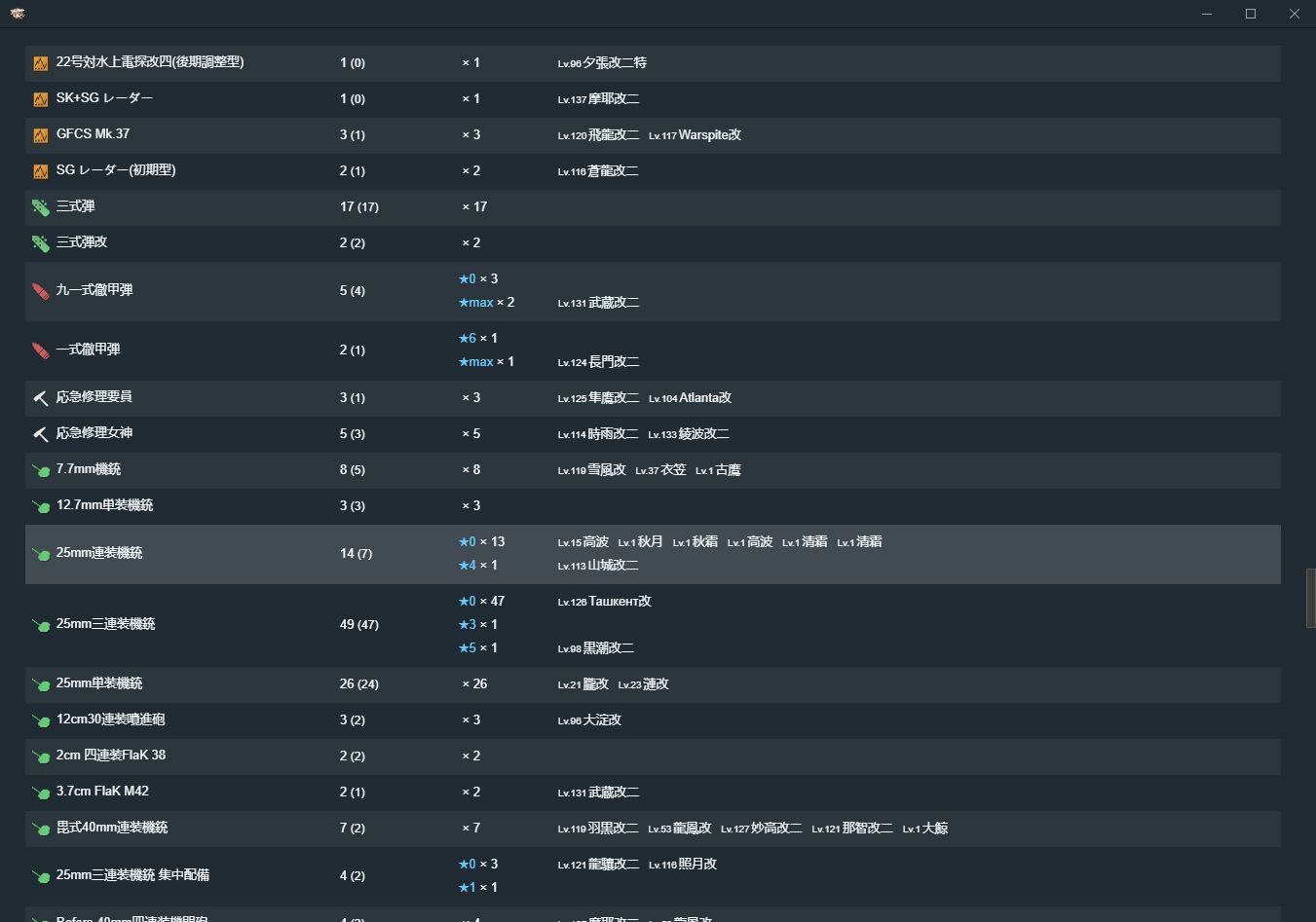Click ship 武蔵改二 in the 九一式徹甲弾 row
The image size is (1316, 922).
point(613,303)
